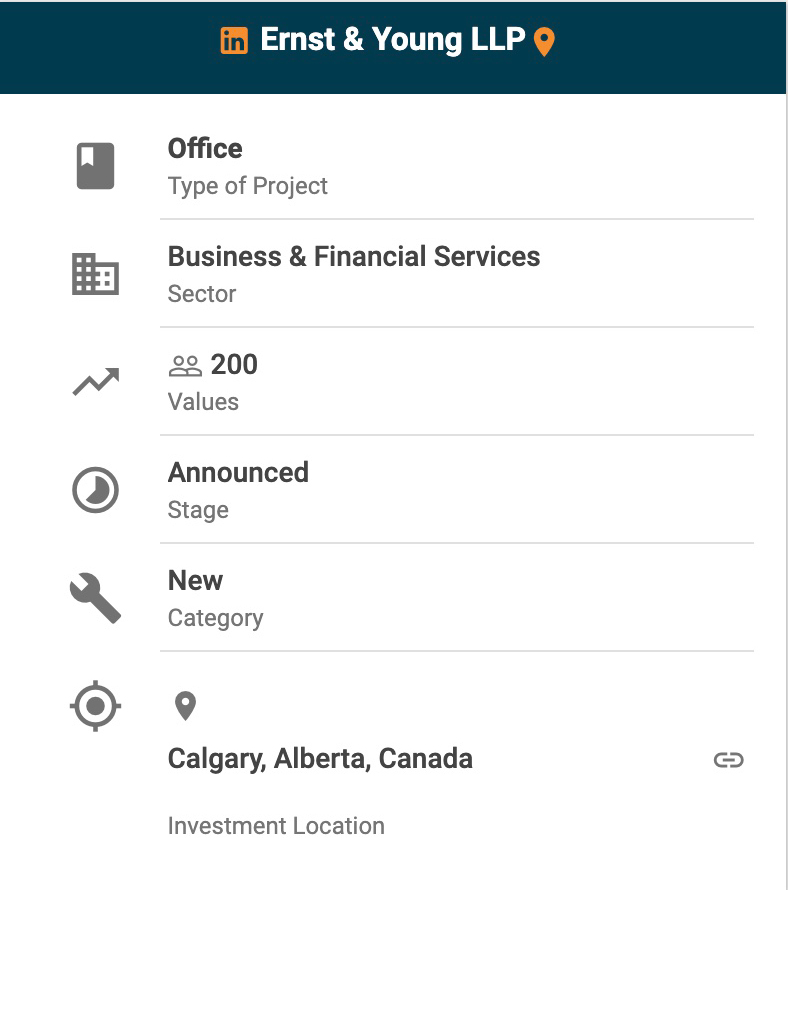Select the Calgary, Alberta, Canada location text
The width and height of the screenshot is (788, 1012).
(x=320, y=759)
